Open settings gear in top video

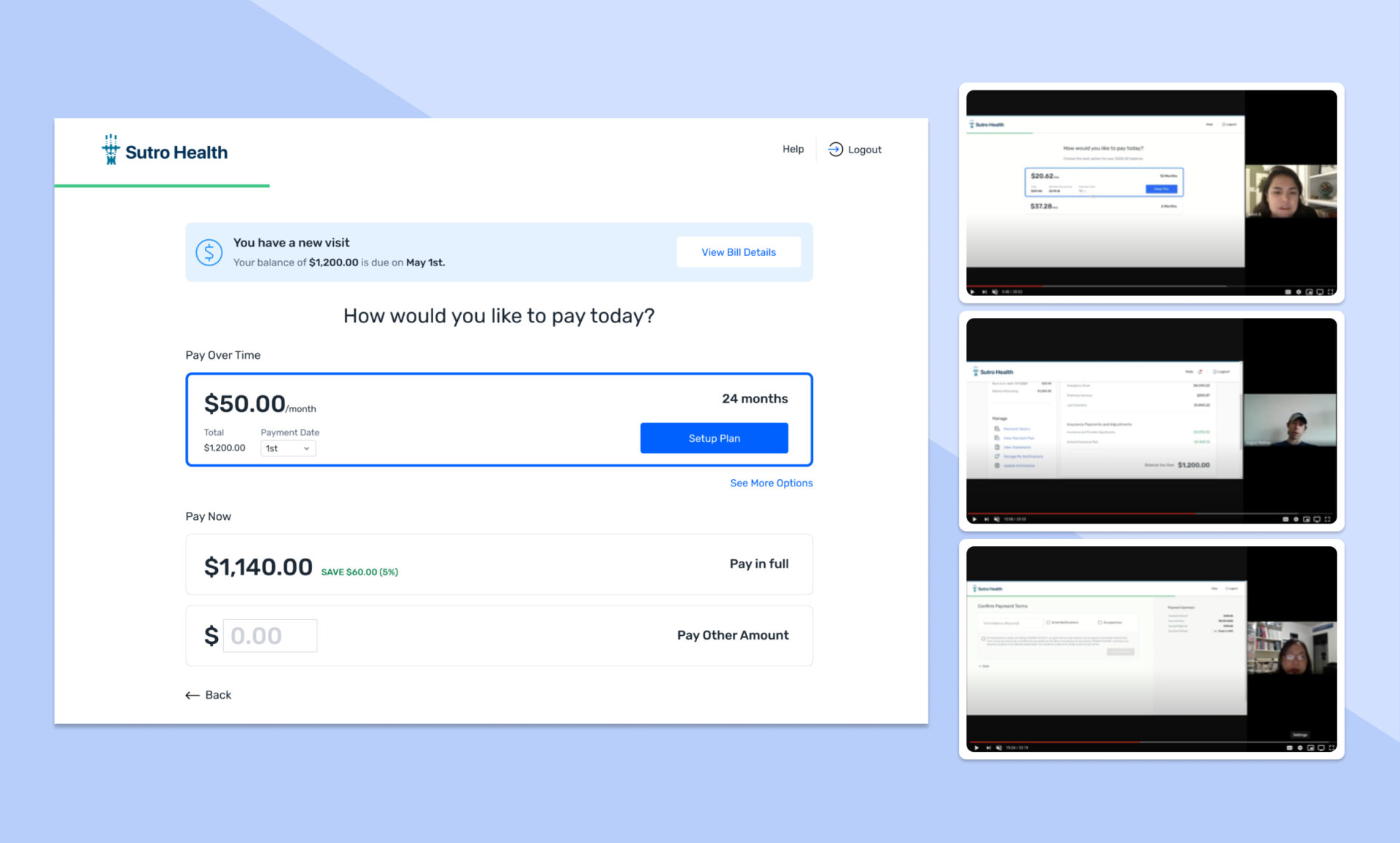point(1299,292)
